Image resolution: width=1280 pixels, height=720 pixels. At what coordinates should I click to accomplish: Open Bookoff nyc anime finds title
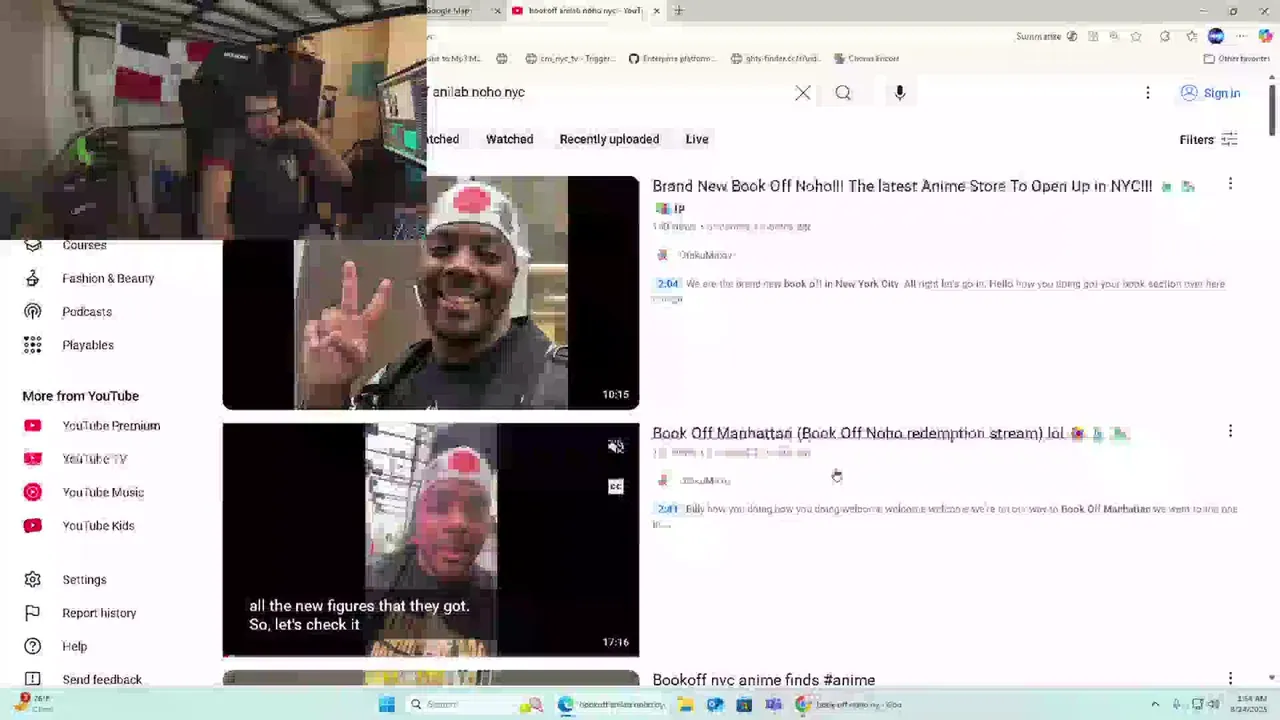[x=763, y=680]
